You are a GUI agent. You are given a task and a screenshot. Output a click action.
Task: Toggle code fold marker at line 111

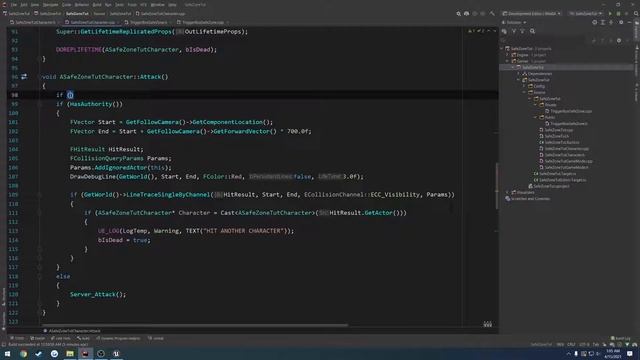(x=40, y=213)
